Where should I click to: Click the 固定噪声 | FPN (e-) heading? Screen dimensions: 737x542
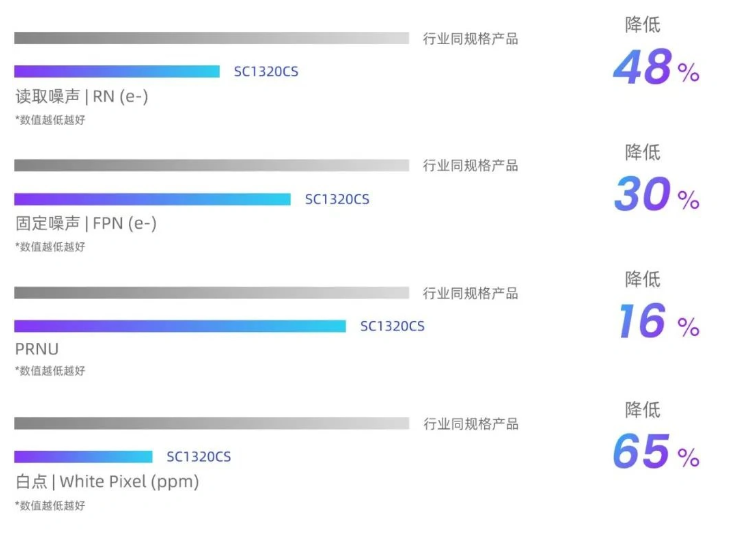point(86,223)
